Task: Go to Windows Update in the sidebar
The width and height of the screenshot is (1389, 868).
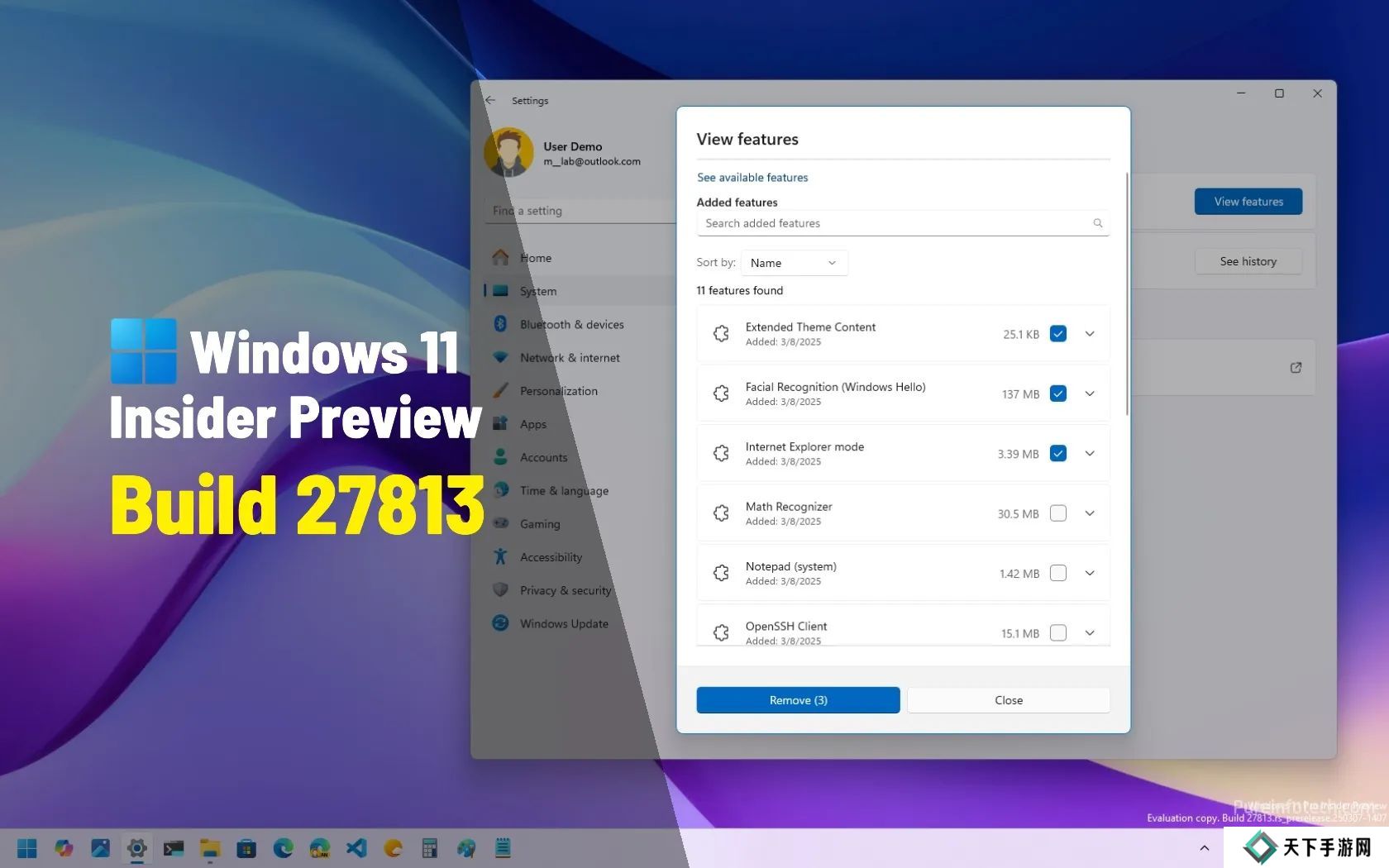Action: point(563,623)
